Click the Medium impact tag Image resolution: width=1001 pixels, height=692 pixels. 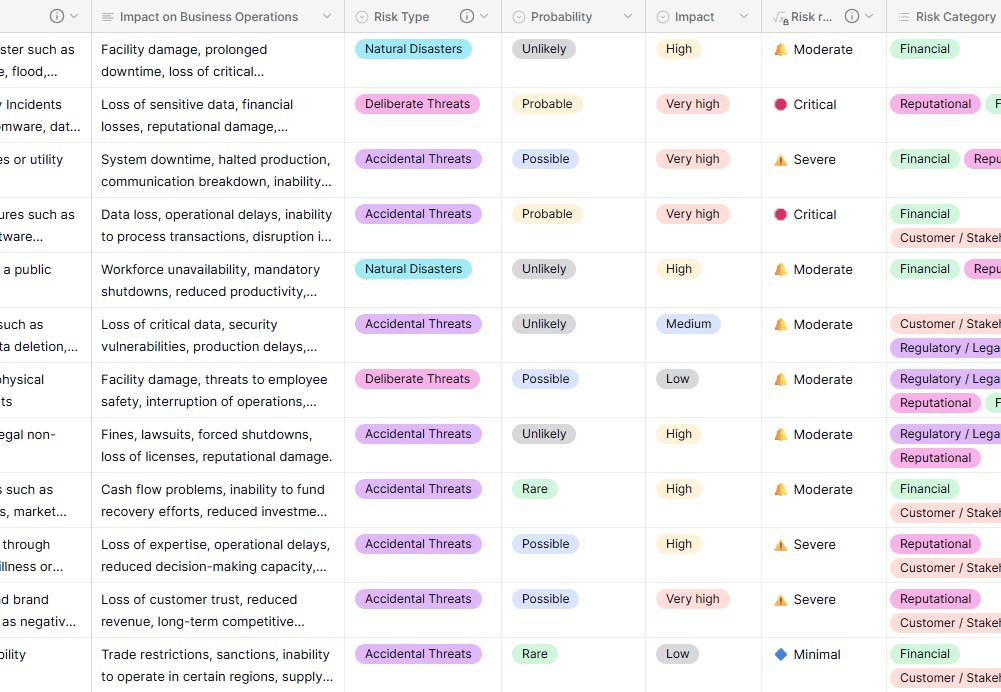point(688,324)
